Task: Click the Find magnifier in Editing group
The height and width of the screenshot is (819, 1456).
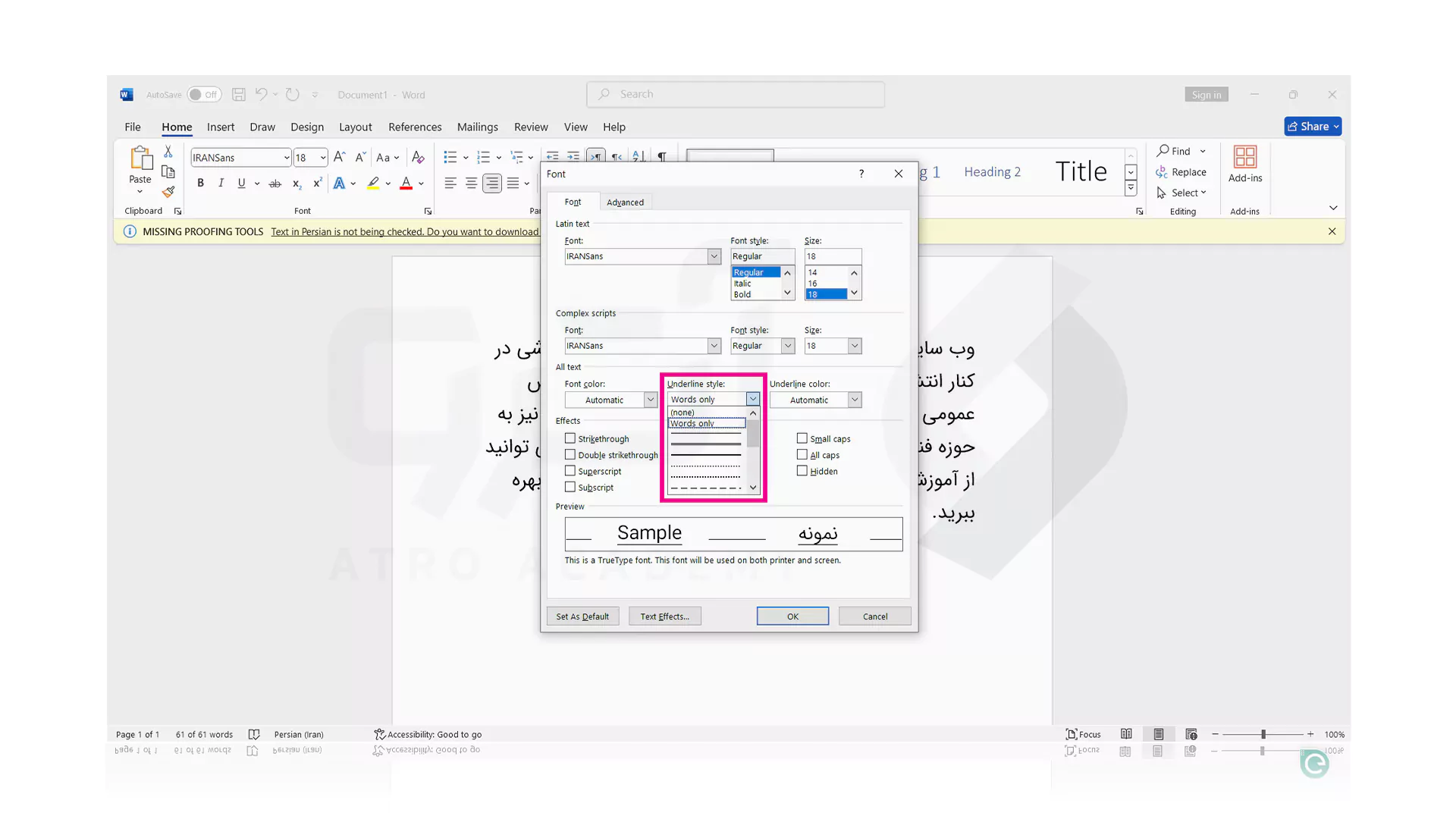Action: tap(1163, 151)
